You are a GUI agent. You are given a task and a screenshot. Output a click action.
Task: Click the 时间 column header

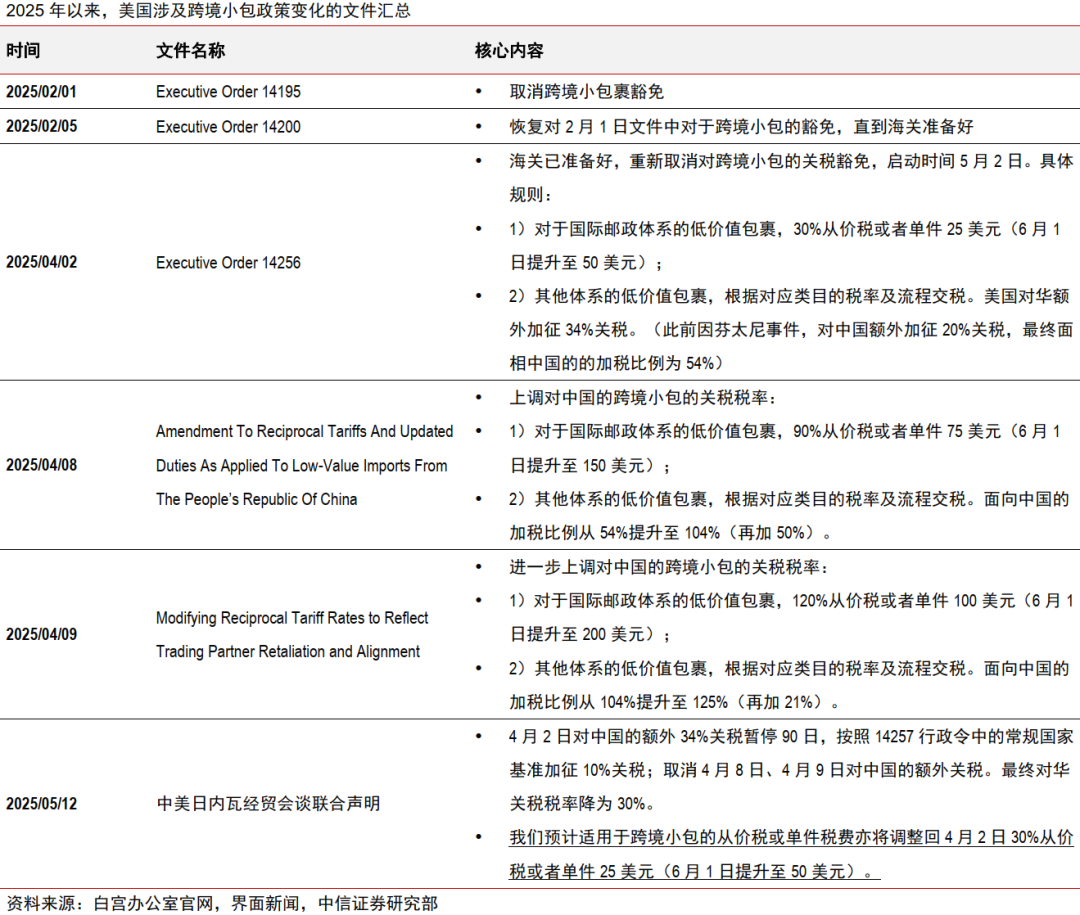24,51
